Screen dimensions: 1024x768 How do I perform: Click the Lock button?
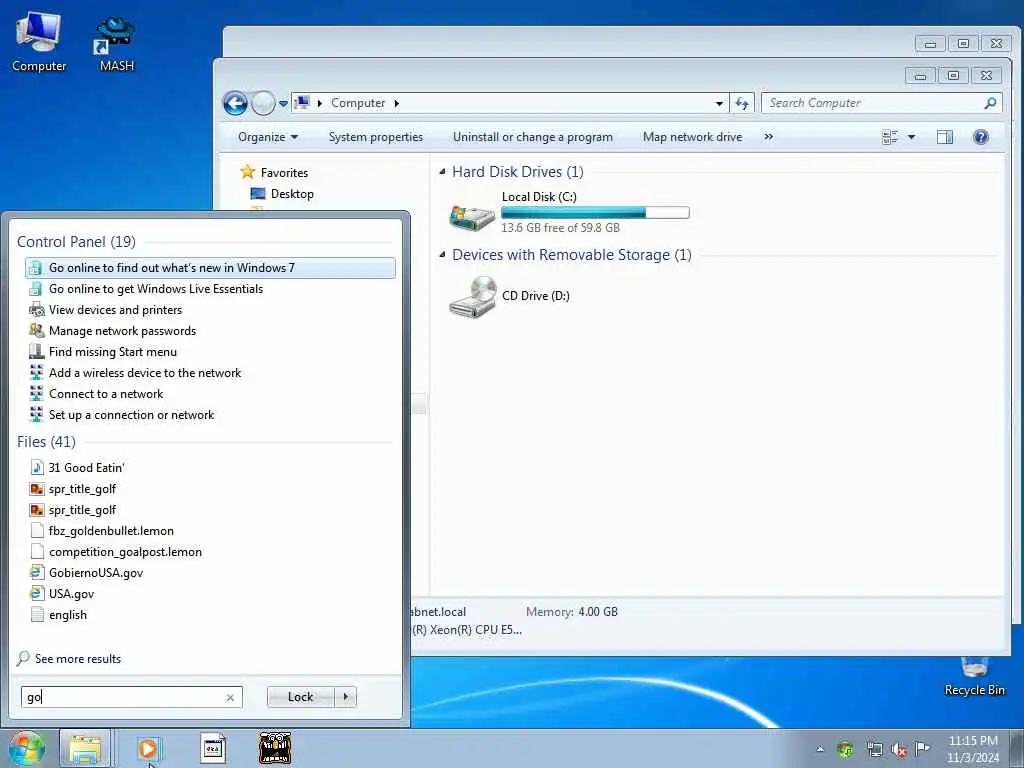300,697
